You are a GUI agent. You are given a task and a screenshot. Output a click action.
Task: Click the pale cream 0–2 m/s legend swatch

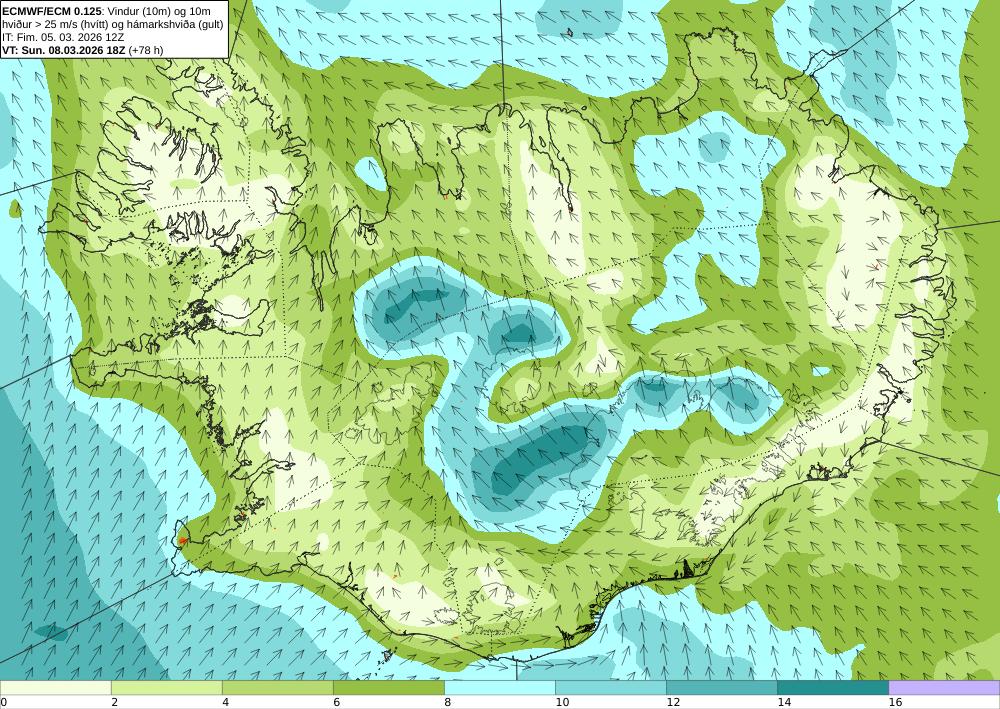coord(55,688)
